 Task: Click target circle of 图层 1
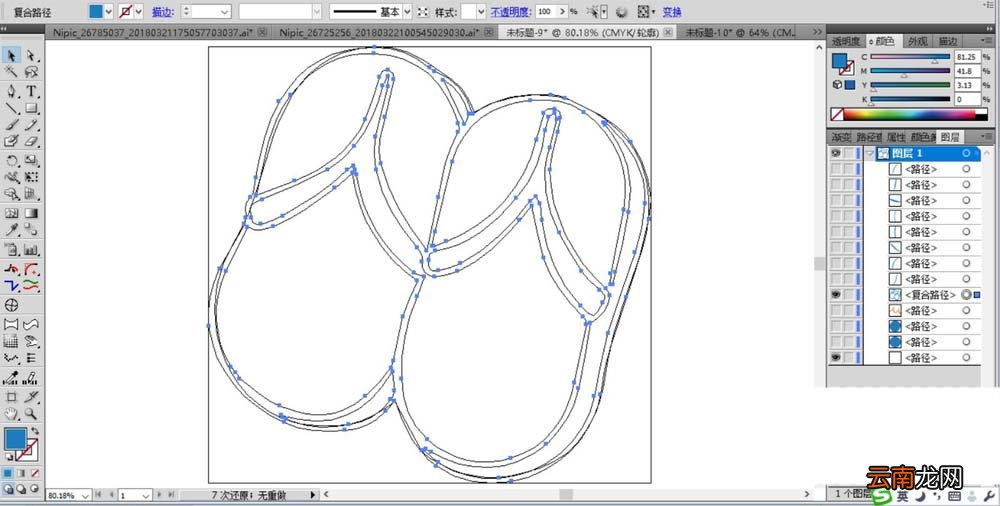coord(966,153)
